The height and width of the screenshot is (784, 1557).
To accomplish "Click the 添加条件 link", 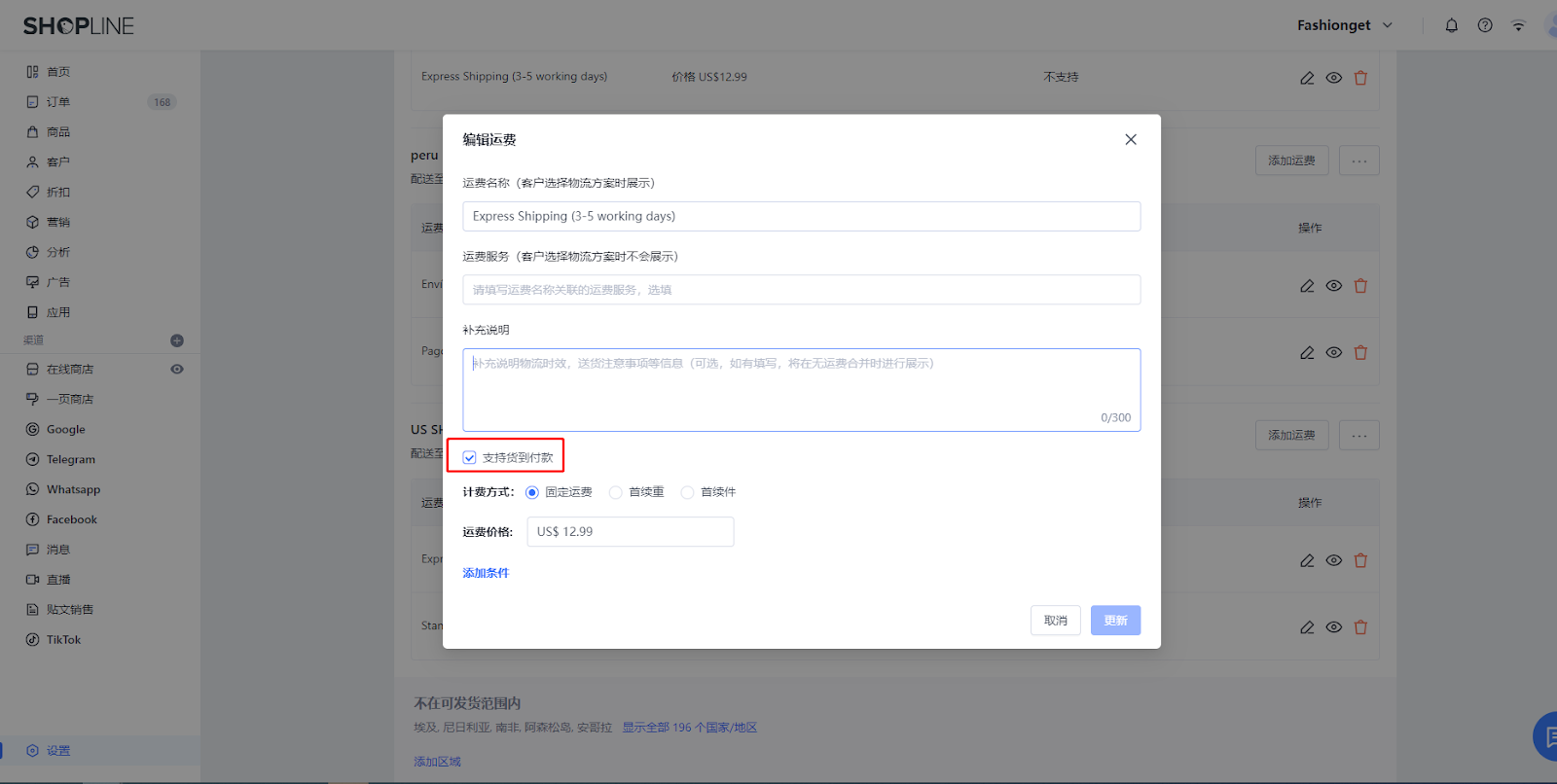I will coord(486,573).
